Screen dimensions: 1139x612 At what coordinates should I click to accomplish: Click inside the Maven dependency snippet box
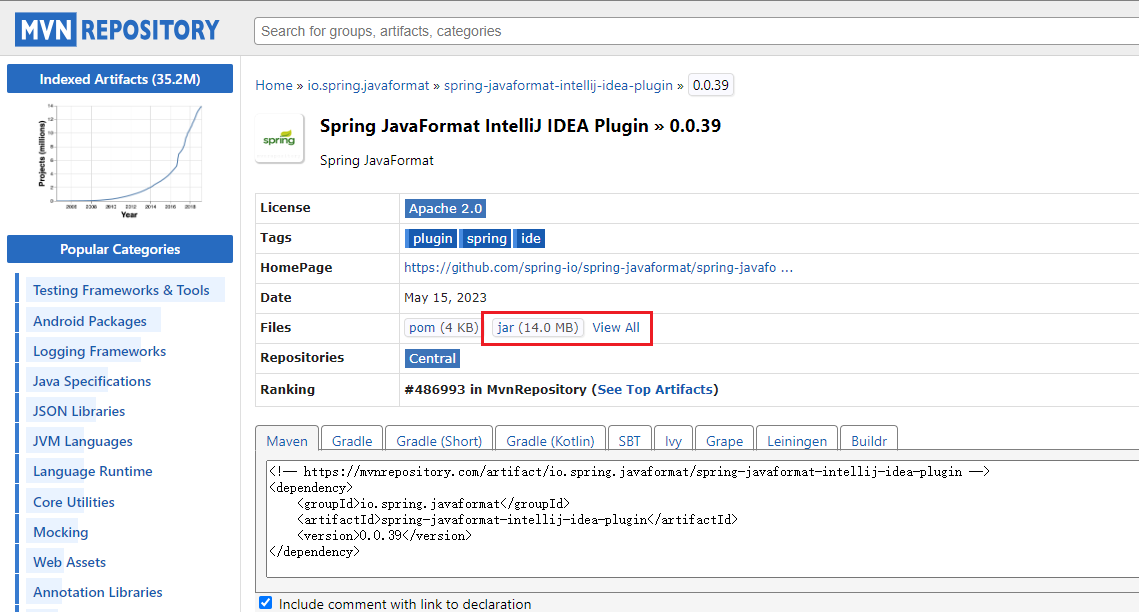click(x=702, y=518)
